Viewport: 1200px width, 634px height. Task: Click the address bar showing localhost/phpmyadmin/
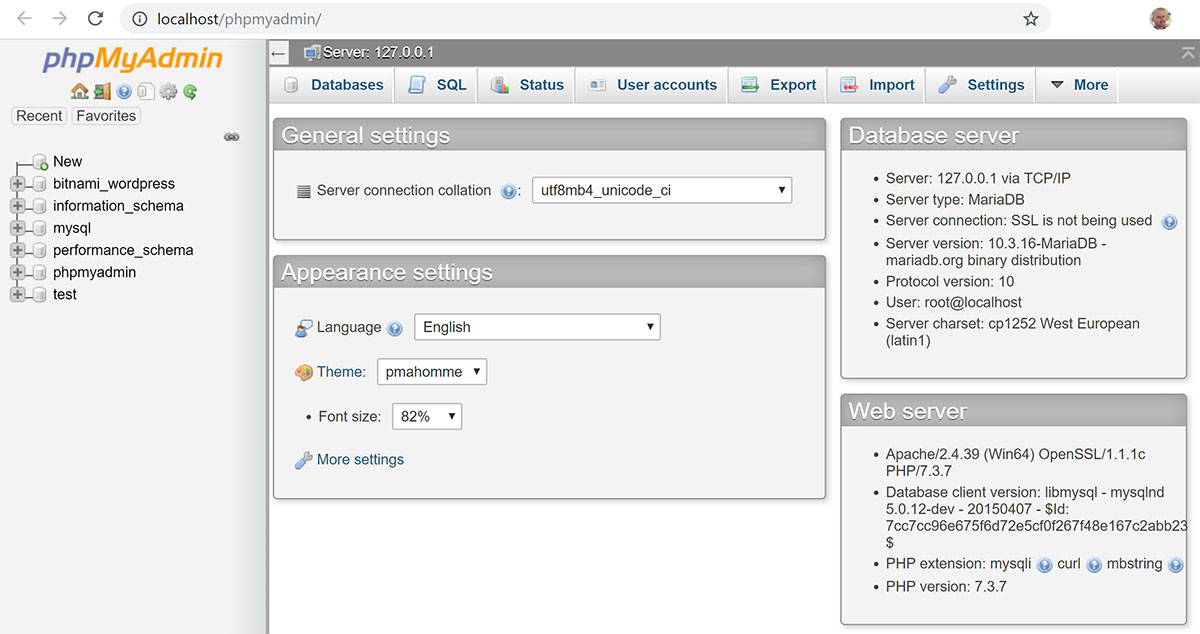tap(585, 19)
